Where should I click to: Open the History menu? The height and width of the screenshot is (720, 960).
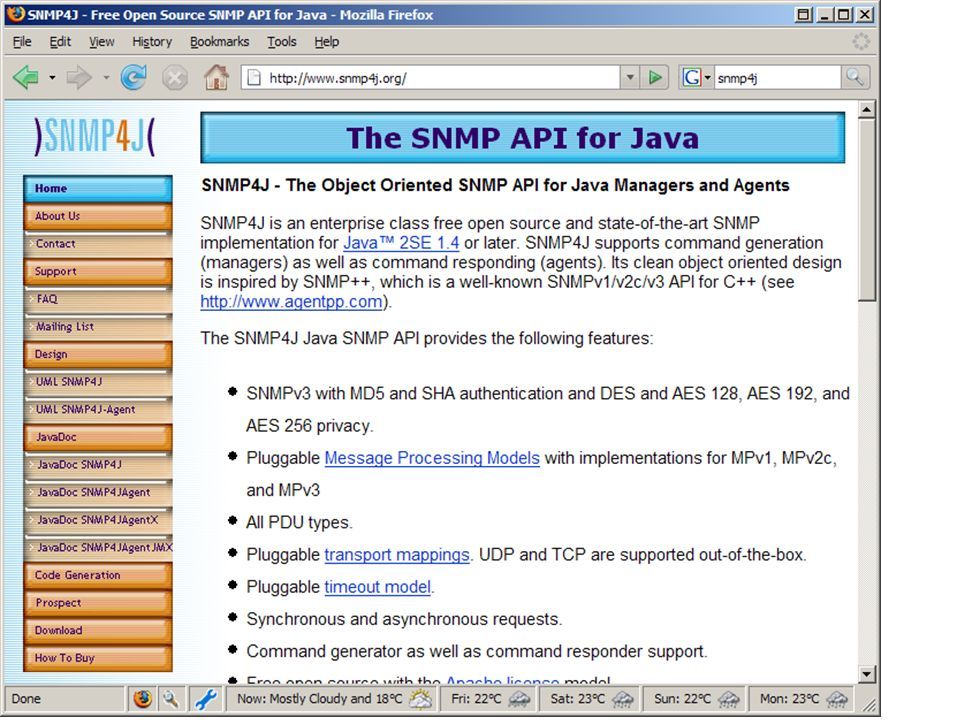(x=152, y=42)
